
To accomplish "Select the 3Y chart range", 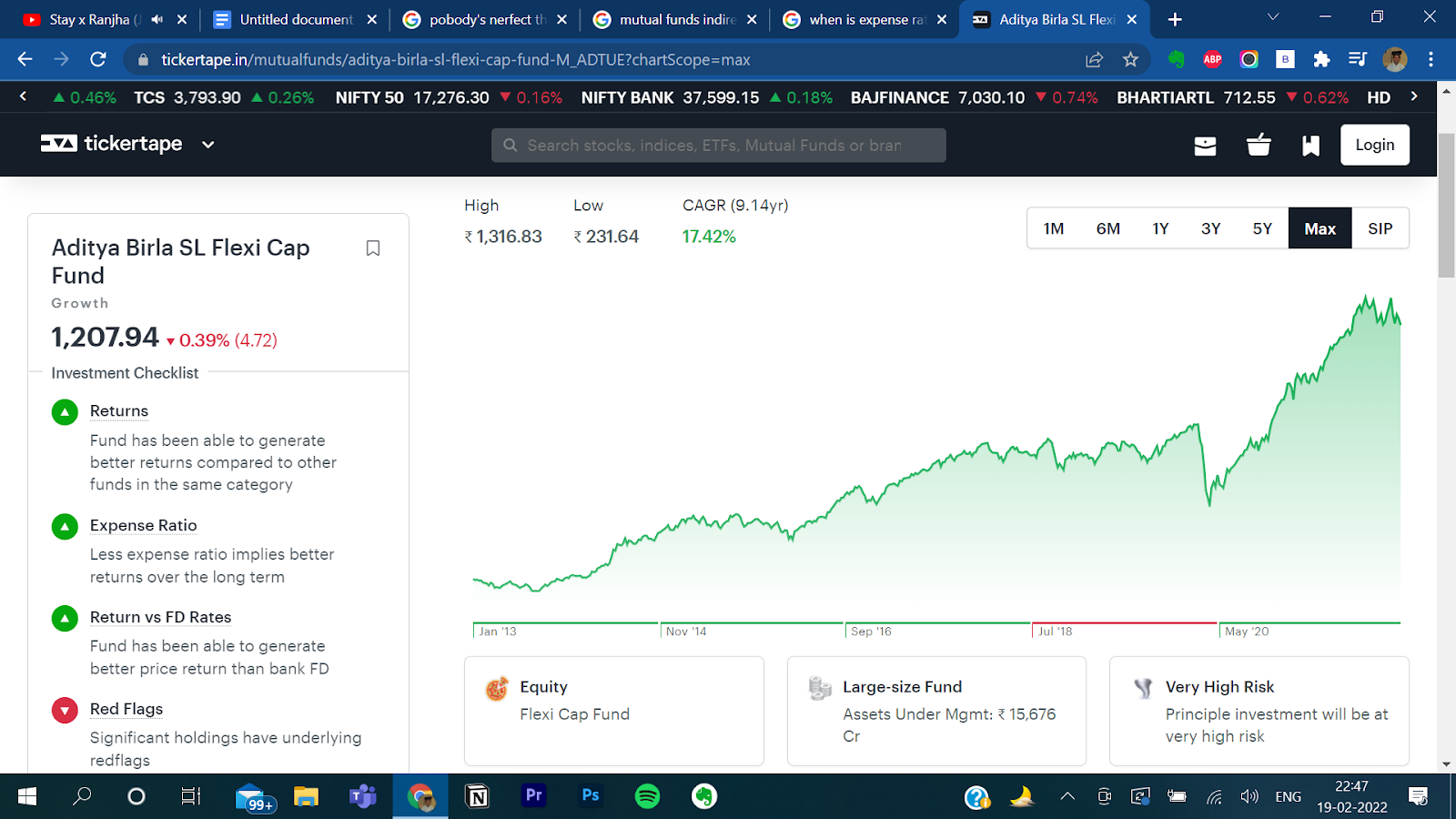I will 1210,228.
